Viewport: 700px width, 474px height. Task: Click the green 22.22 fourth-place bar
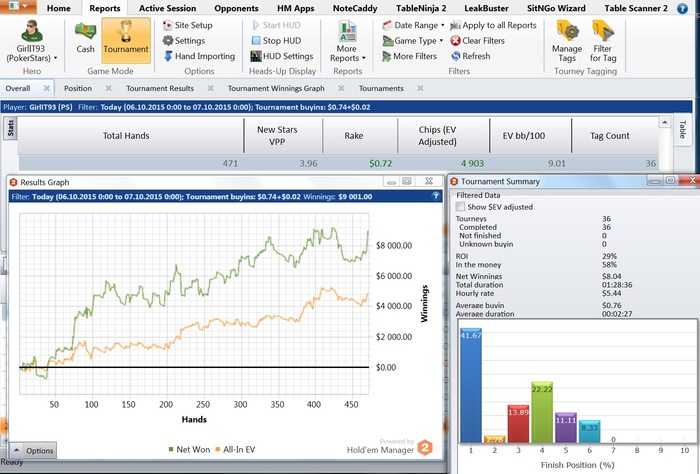click(x=542, y=412)
